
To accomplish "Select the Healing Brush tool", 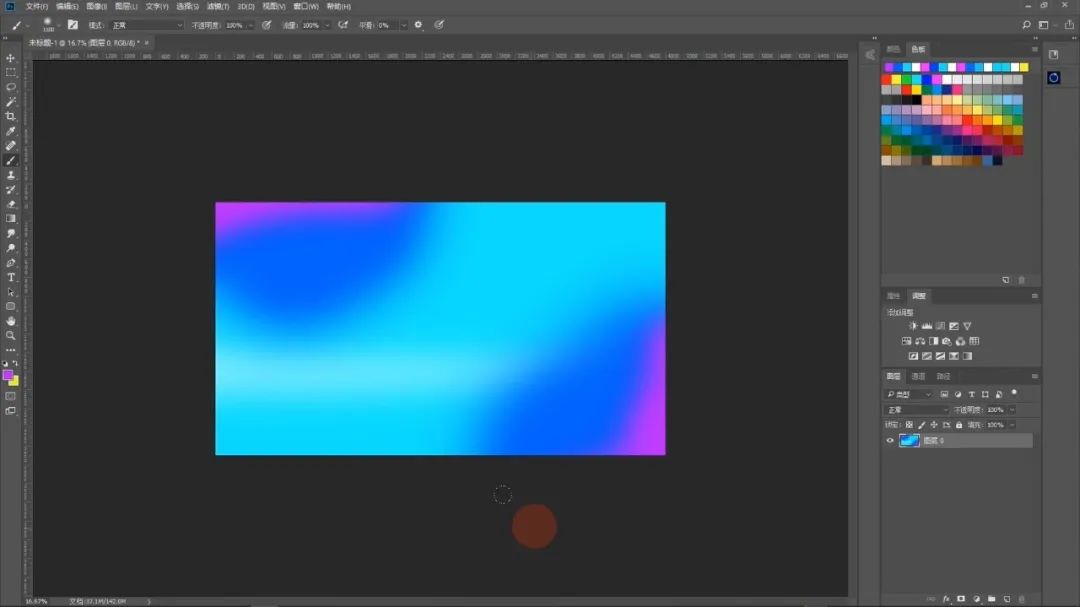I will [10, 145].
